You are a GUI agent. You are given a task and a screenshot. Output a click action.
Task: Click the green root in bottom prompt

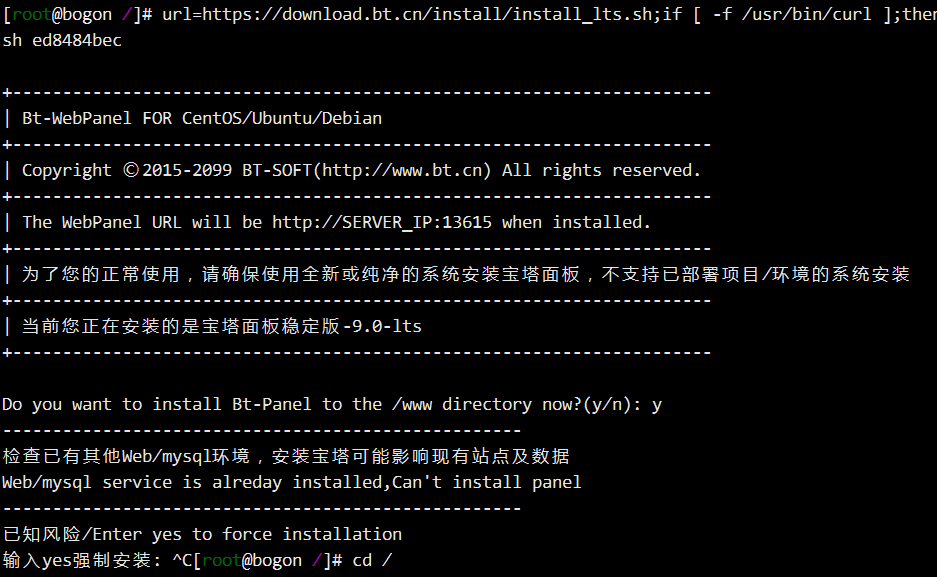coord(222,560)
